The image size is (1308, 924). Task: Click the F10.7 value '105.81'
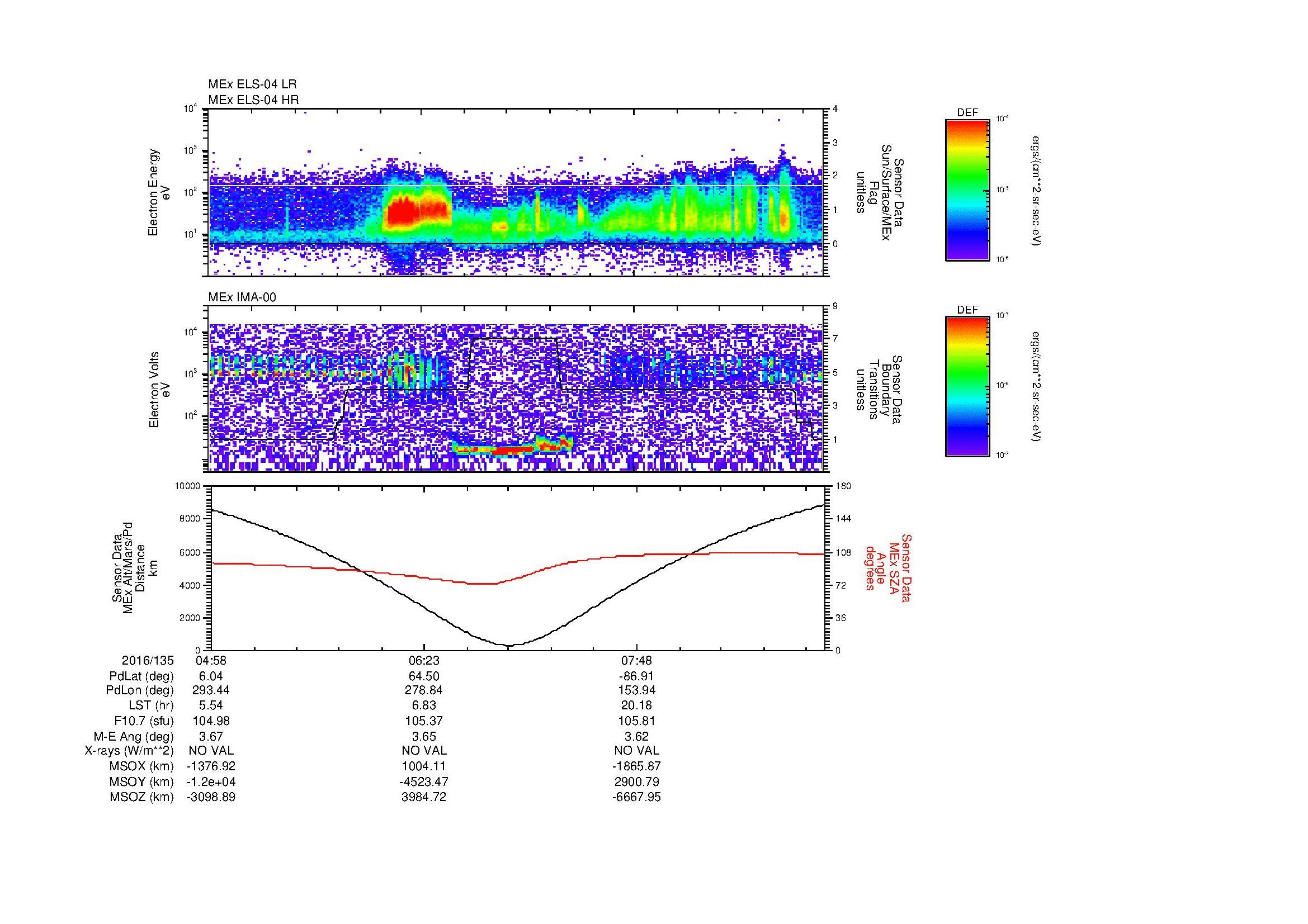click(636, 721)
